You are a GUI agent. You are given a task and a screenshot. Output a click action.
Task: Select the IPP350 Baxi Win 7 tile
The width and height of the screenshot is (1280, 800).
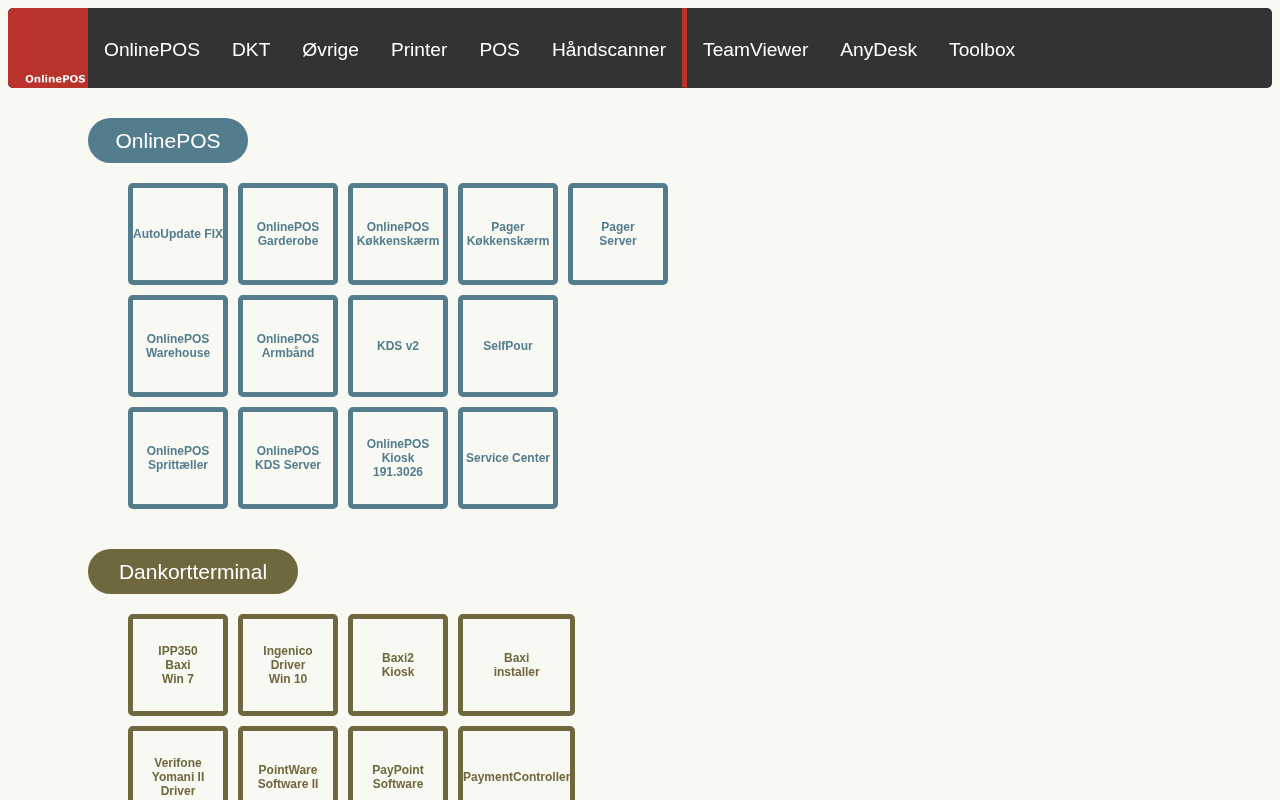coord(178,665)
